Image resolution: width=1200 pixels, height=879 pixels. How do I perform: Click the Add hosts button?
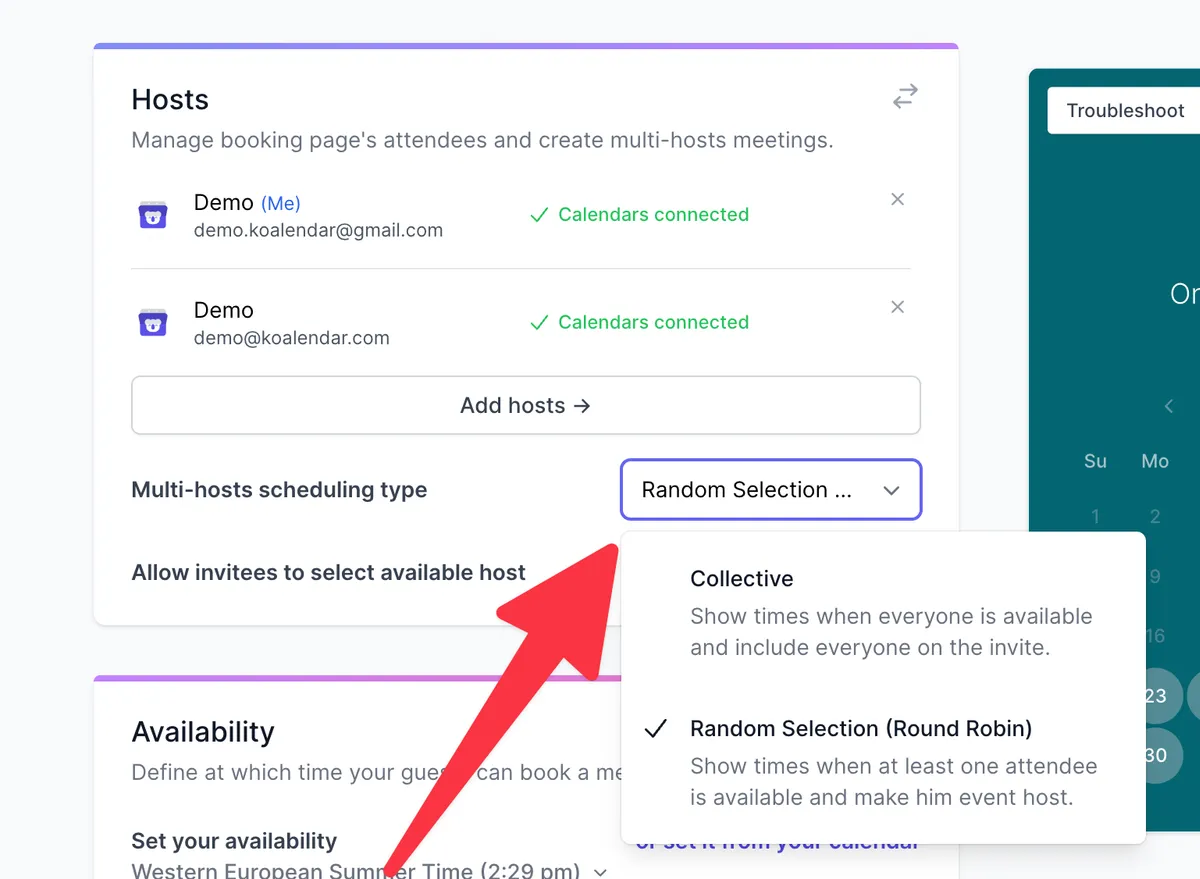(526, 405)
